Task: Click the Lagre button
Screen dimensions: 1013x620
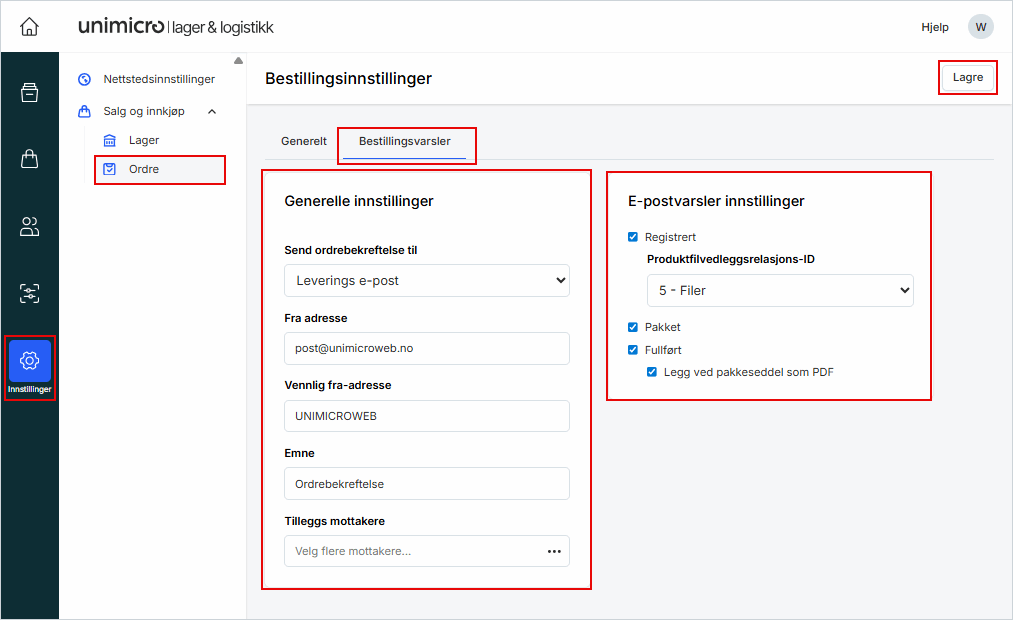Action: [x=967, y=78]
